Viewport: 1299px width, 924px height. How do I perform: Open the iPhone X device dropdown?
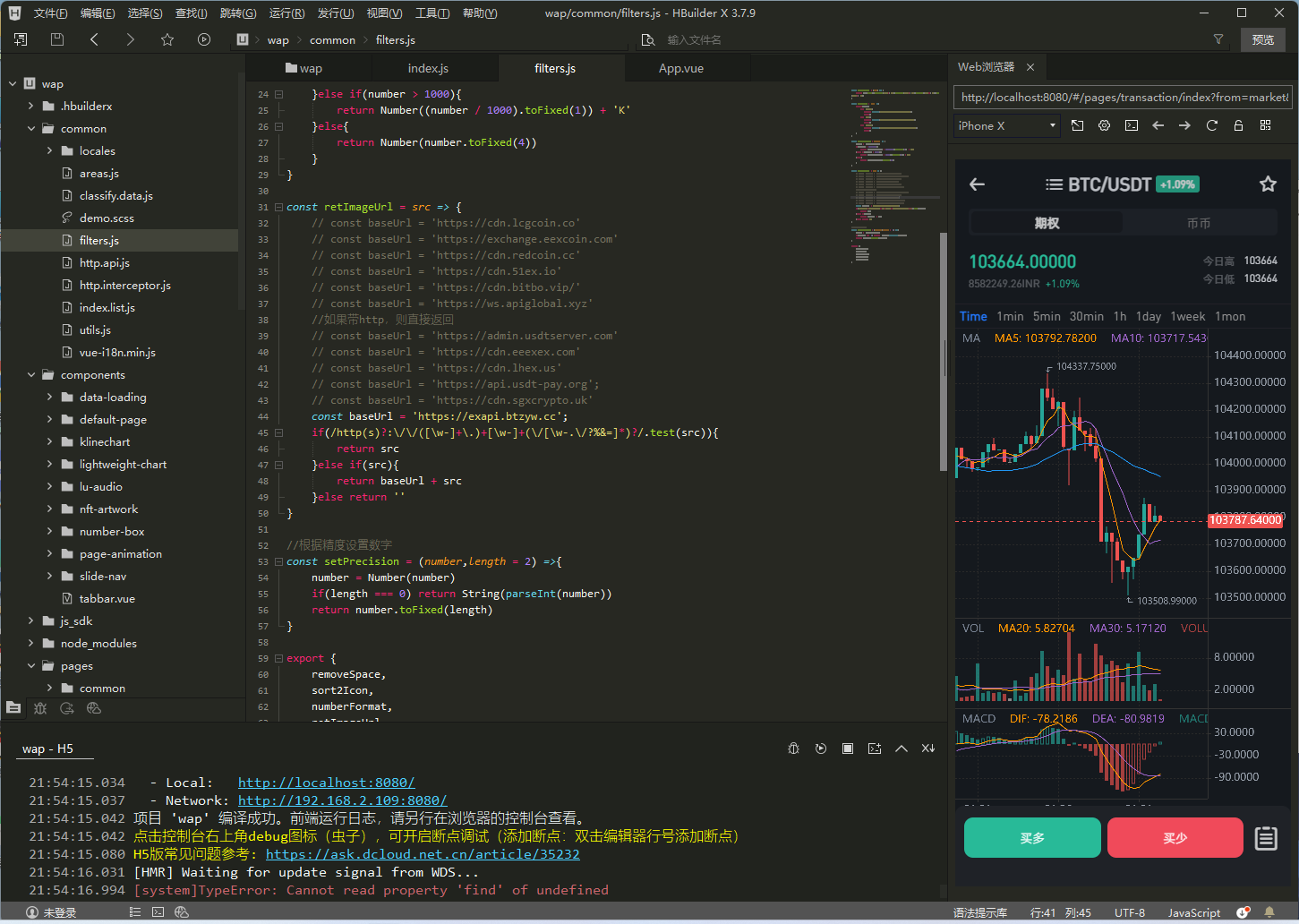click(1007, 126)
